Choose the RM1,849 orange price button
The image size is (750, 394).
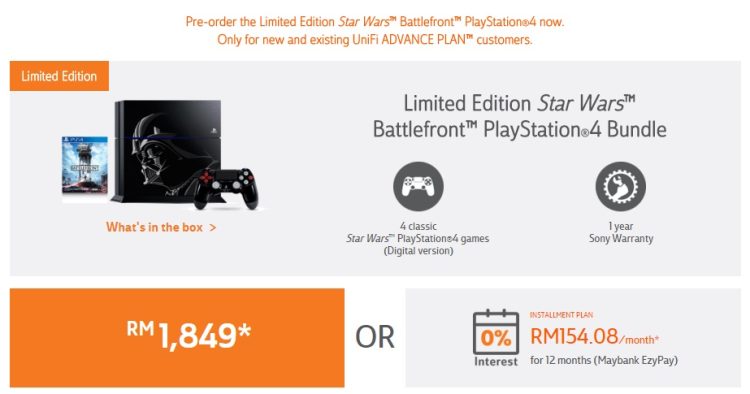tap(177, 338)
